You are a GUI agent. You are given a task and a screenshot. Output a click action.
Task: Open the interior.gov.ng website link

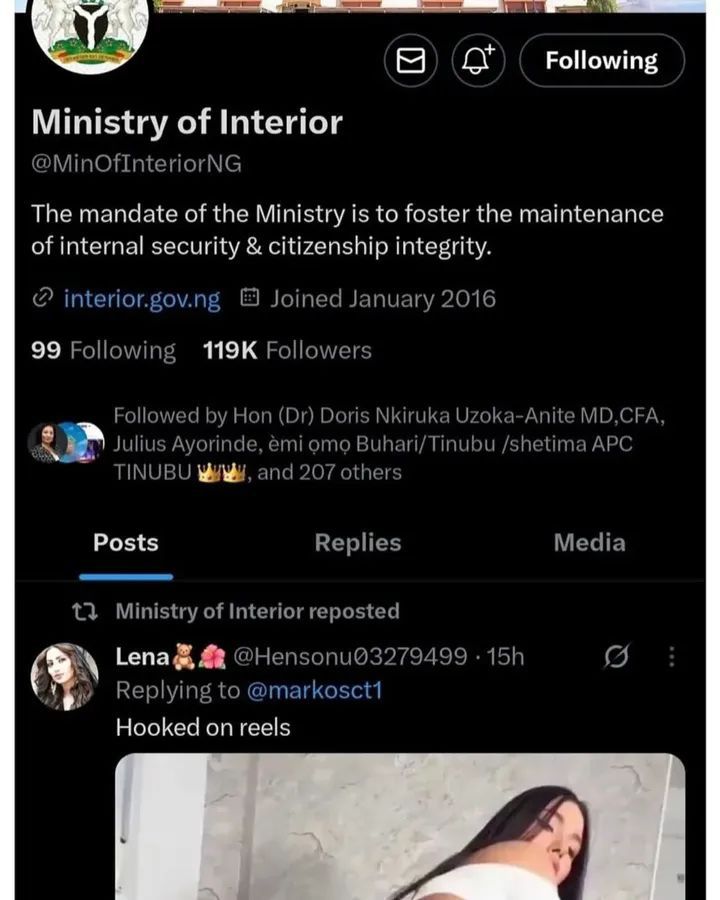point(142,299)
